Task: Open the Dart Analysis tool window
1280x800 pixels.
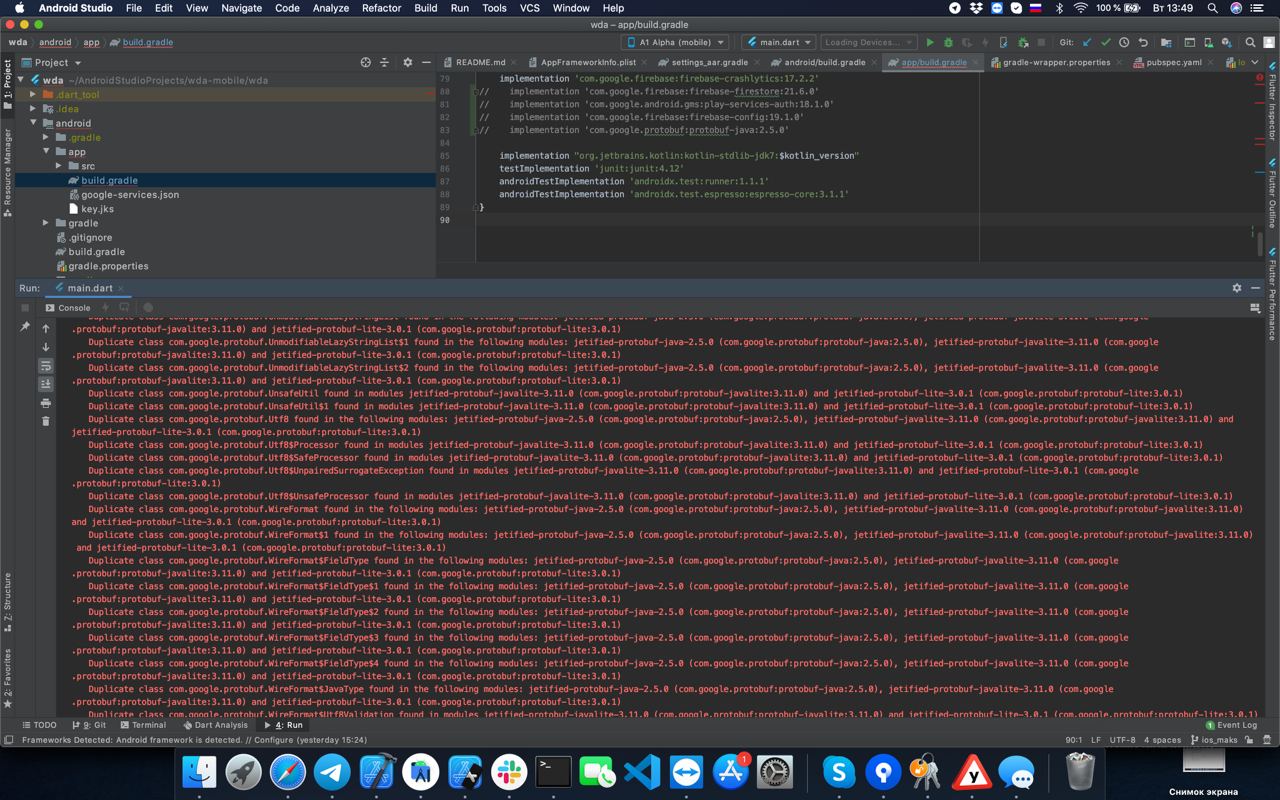Action: tap(215, 725)
